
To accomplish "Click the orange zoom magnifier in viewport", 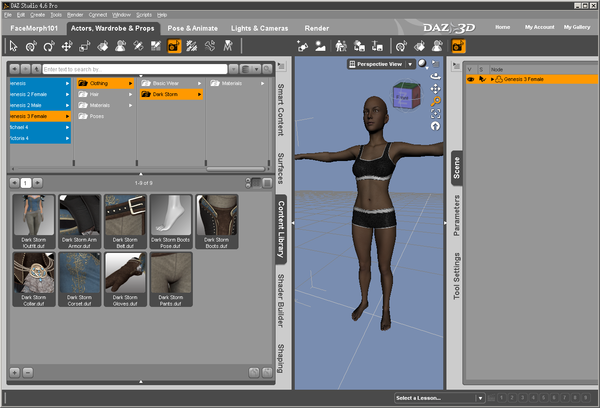I will [435, 101].
